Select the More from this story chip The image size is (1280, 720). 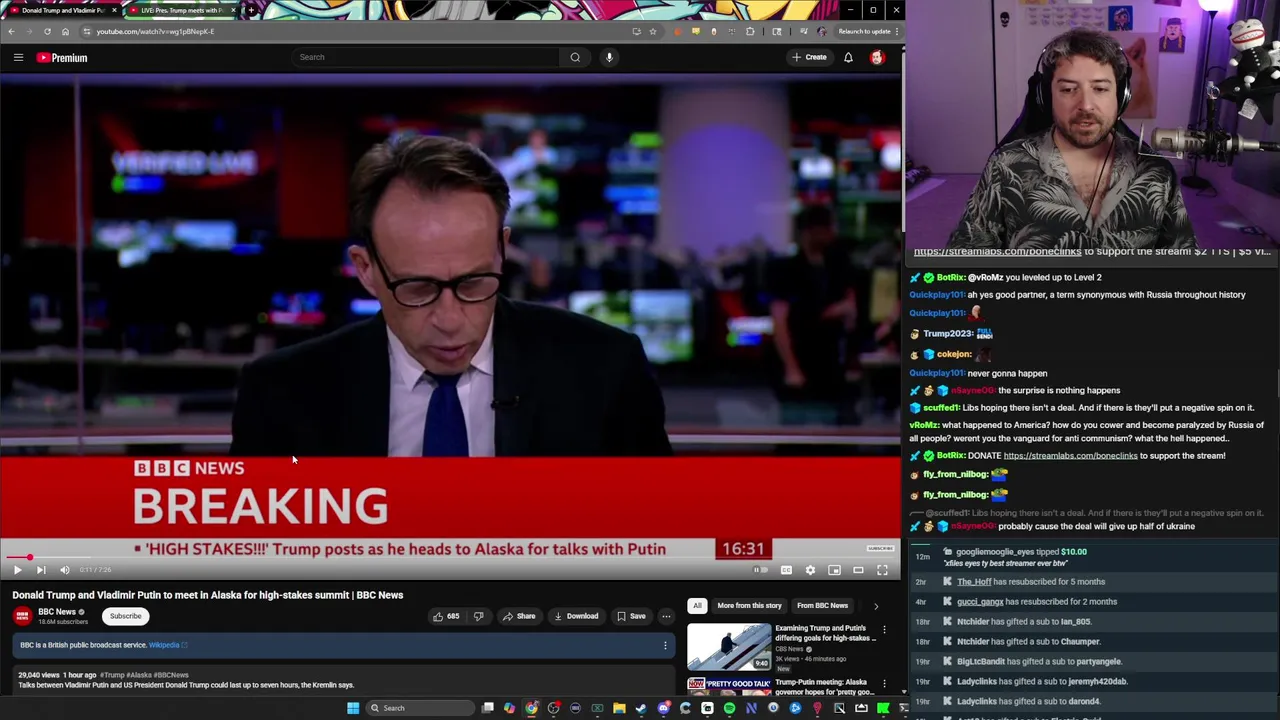click(x=749, y=605)
